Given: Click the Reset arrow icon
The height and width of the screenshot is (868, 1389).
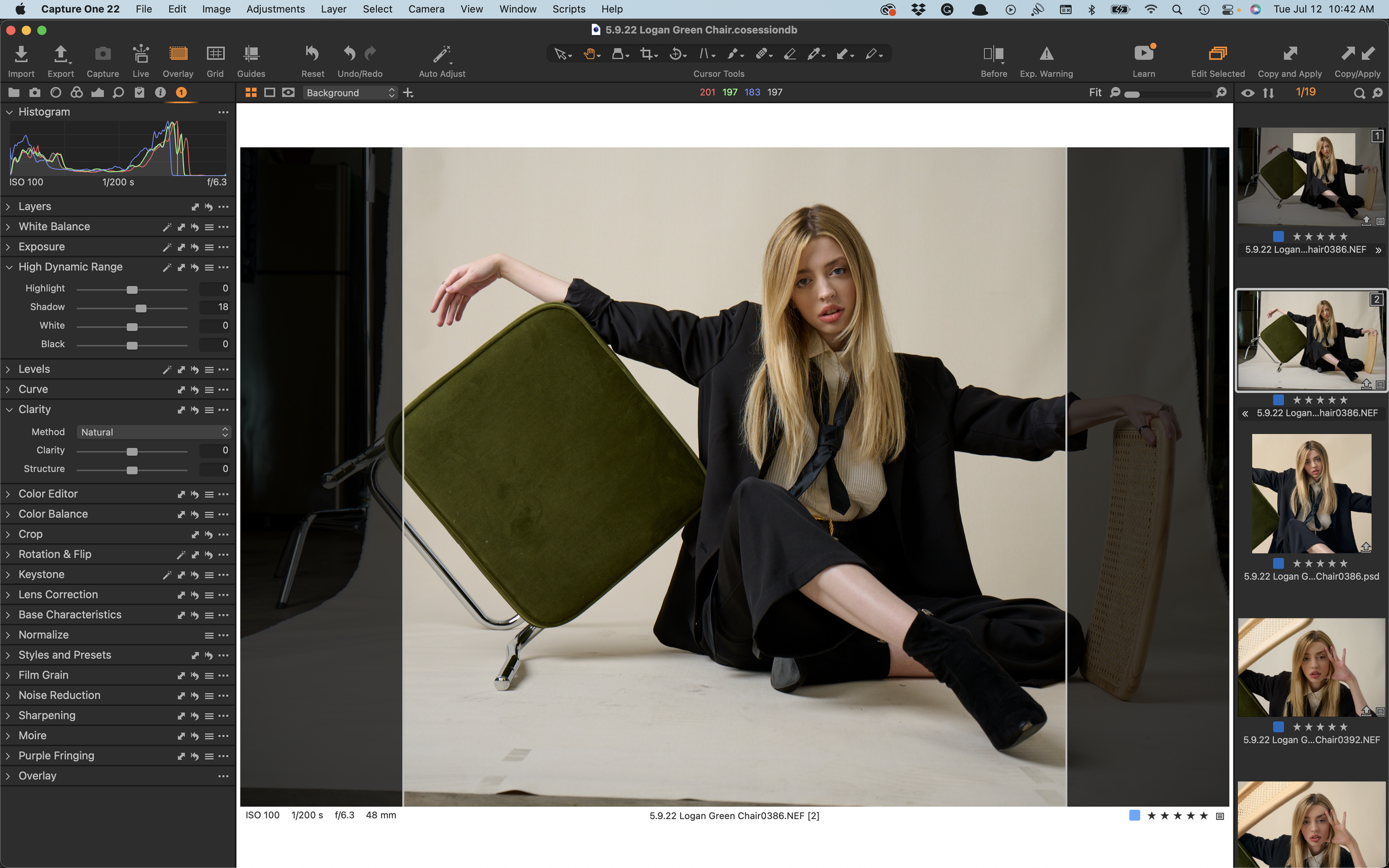Looking at the screenshot, I should (312, 54).
